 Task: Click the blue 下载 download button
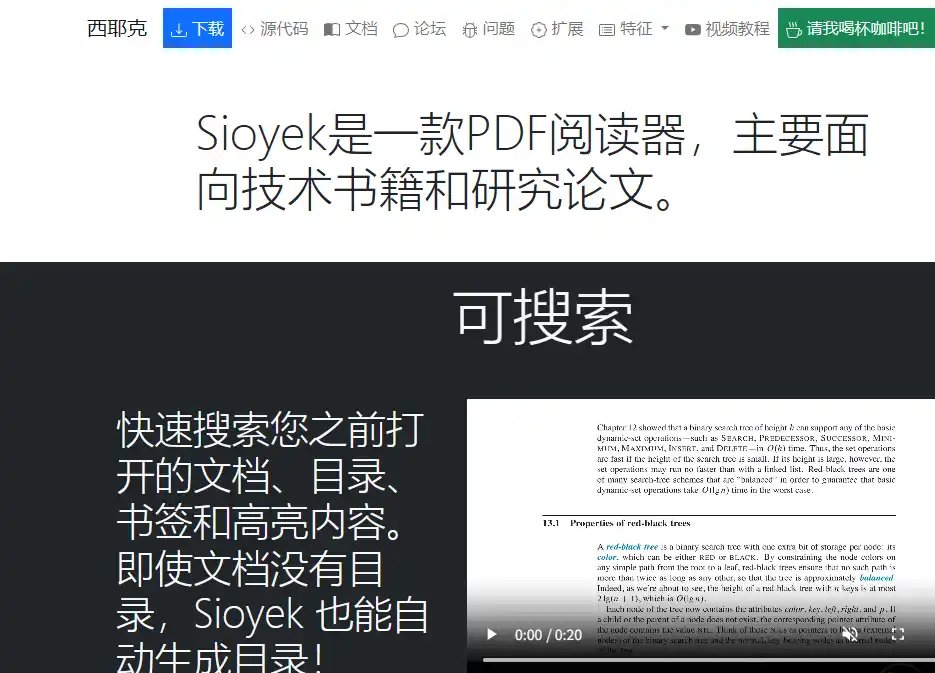coord(197,28)
